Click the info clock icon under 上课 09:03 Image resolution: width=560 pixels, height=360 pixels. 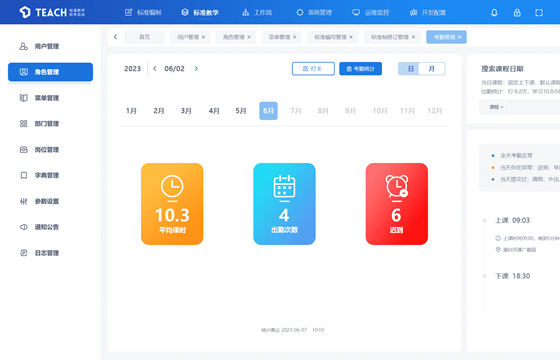click(x=498, y=238)
